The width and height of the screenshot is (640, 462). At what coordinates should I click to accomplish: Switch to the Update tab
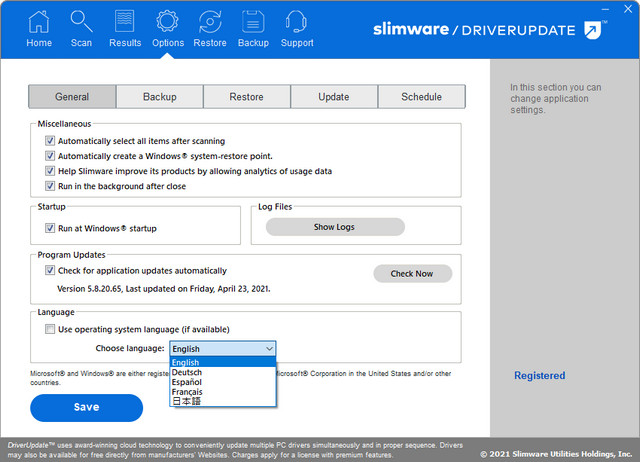click(334, 97)
